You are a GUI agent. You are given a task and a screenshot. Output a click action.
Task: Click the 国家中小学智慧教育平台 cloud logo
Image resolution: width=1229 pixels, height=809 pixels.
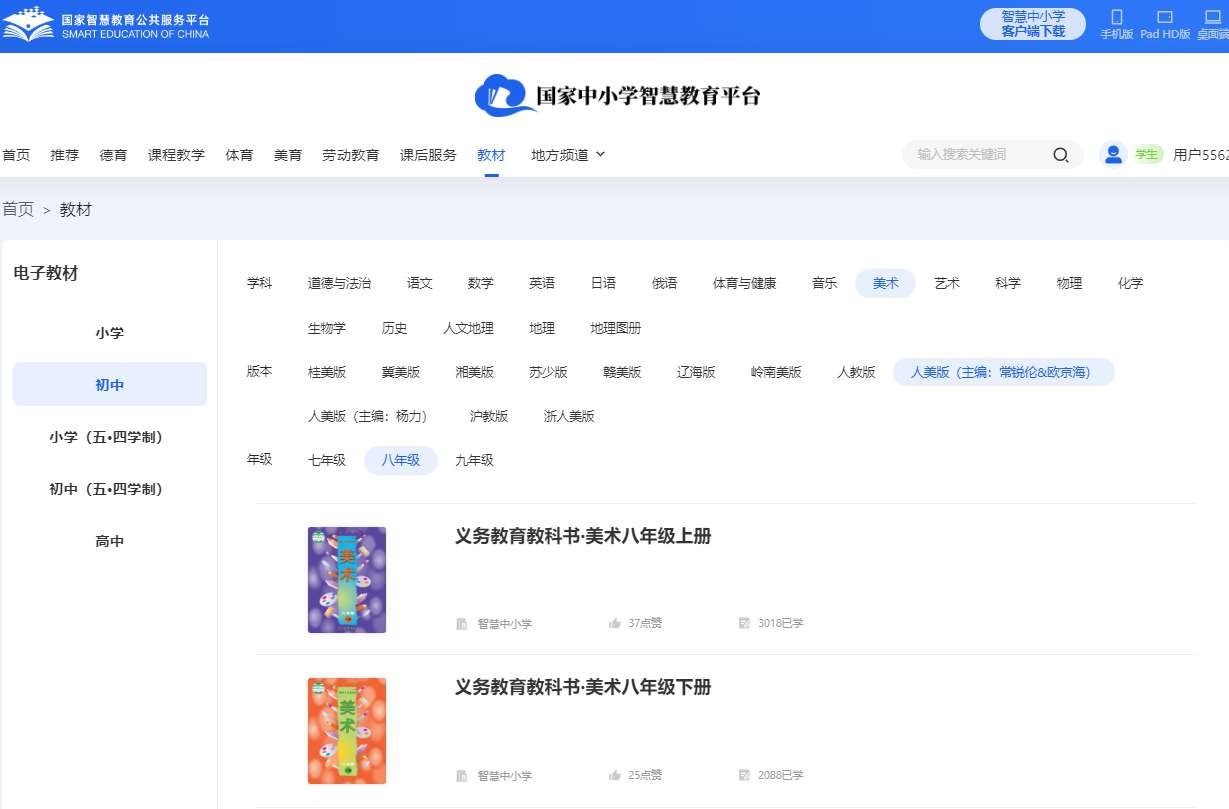click(618, 95)
